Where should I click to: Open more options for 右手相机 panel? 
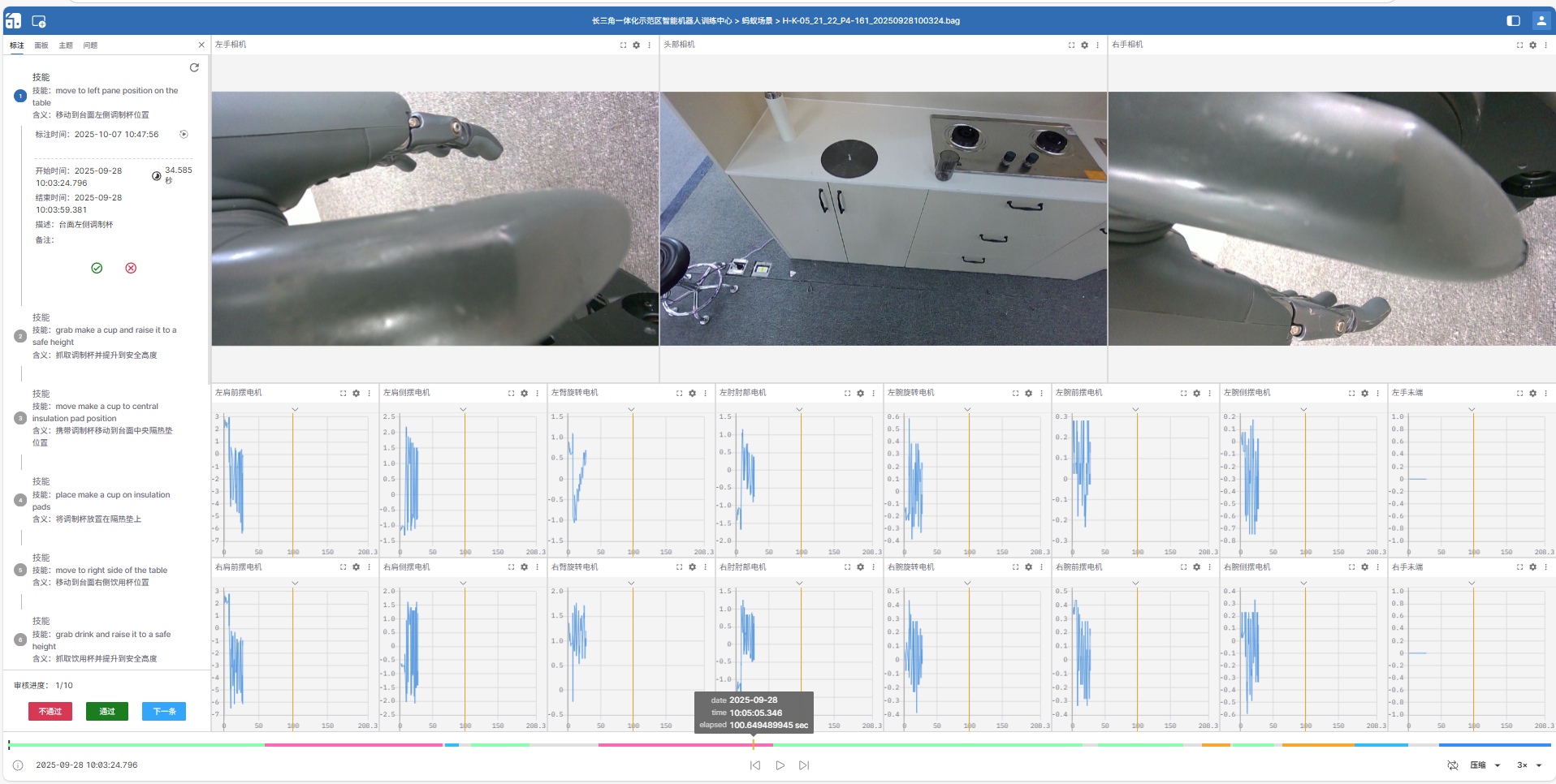[x=1545, y=45]
